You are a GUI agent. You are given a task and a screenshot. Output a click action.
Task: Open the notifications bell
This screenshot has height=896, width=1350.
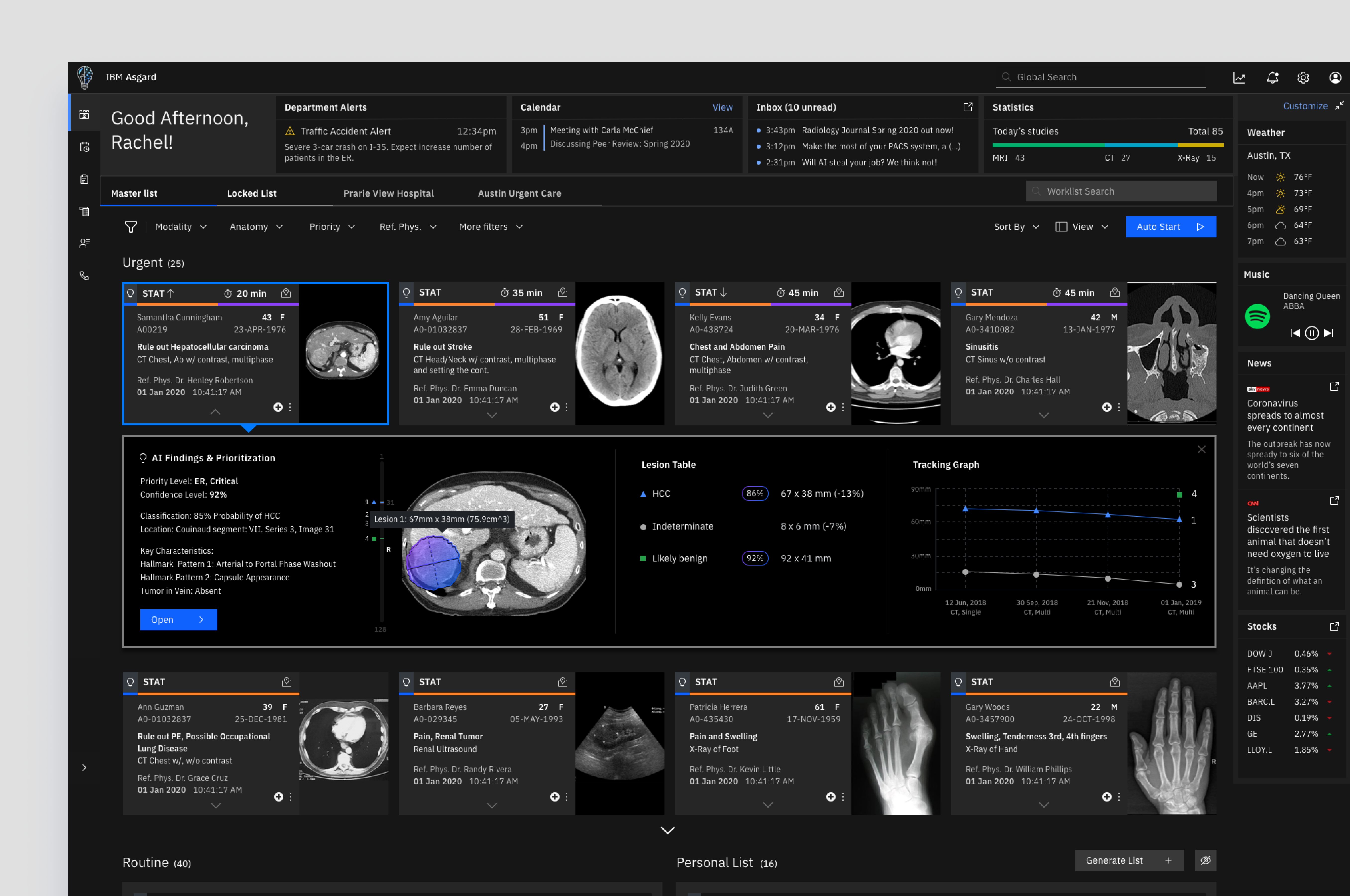point(1272,78)
